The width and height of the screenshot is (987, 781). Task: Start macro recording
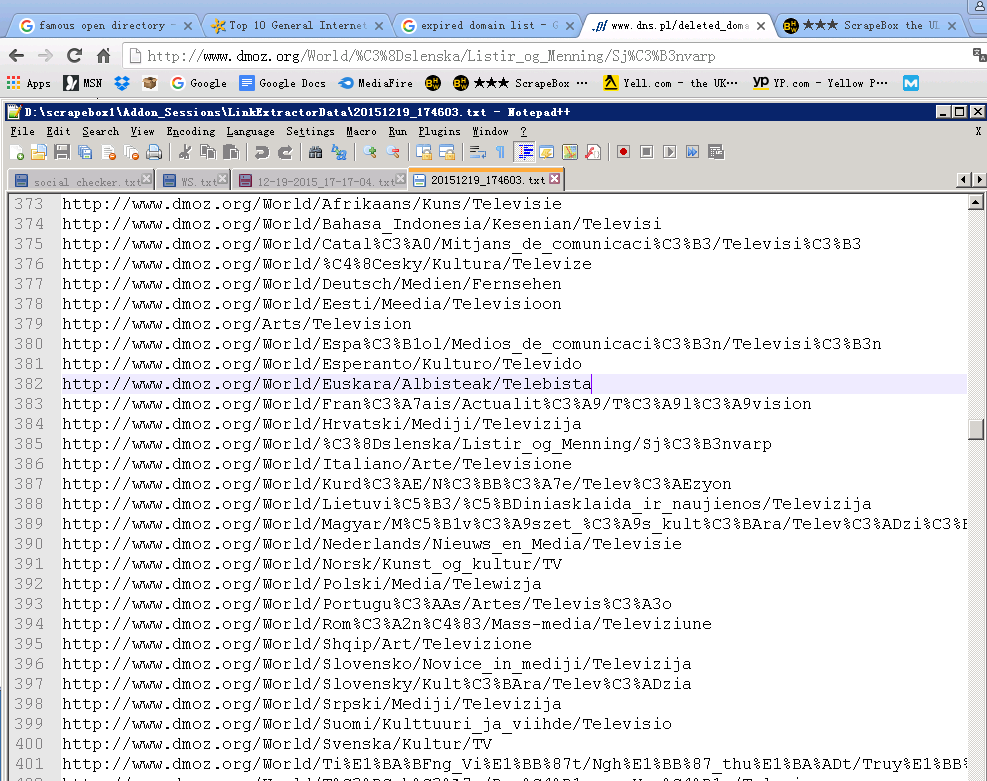click(x=623, y=152)
